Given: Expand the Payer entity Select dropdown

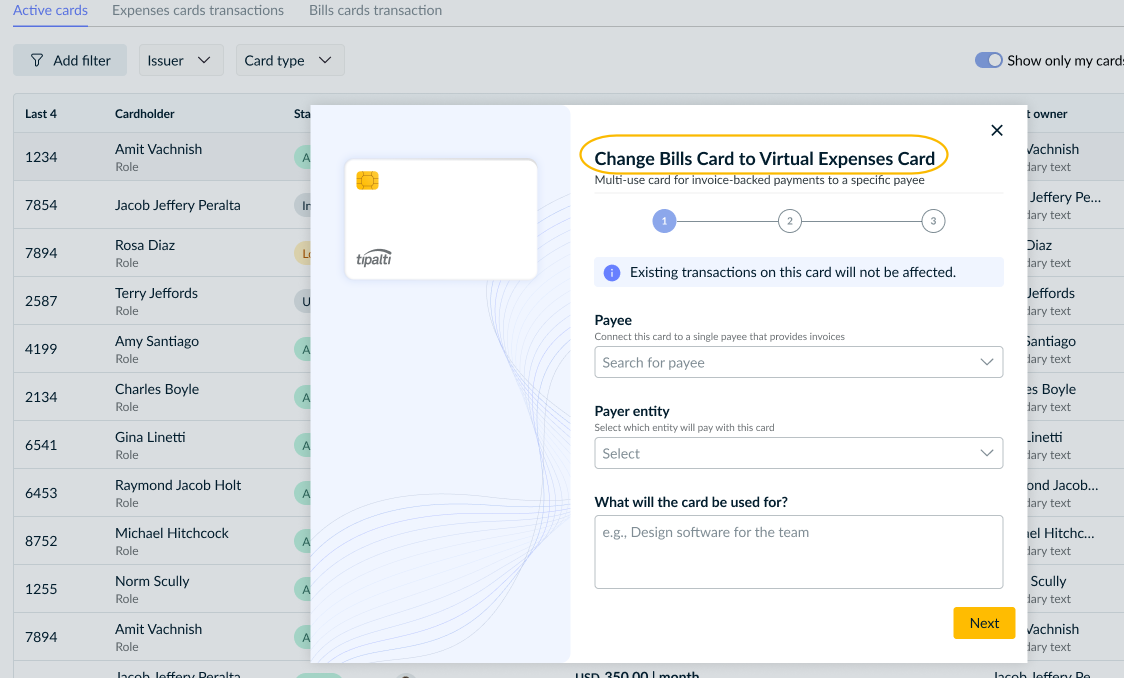Looking at the screenshot, I should click(798, 453).
